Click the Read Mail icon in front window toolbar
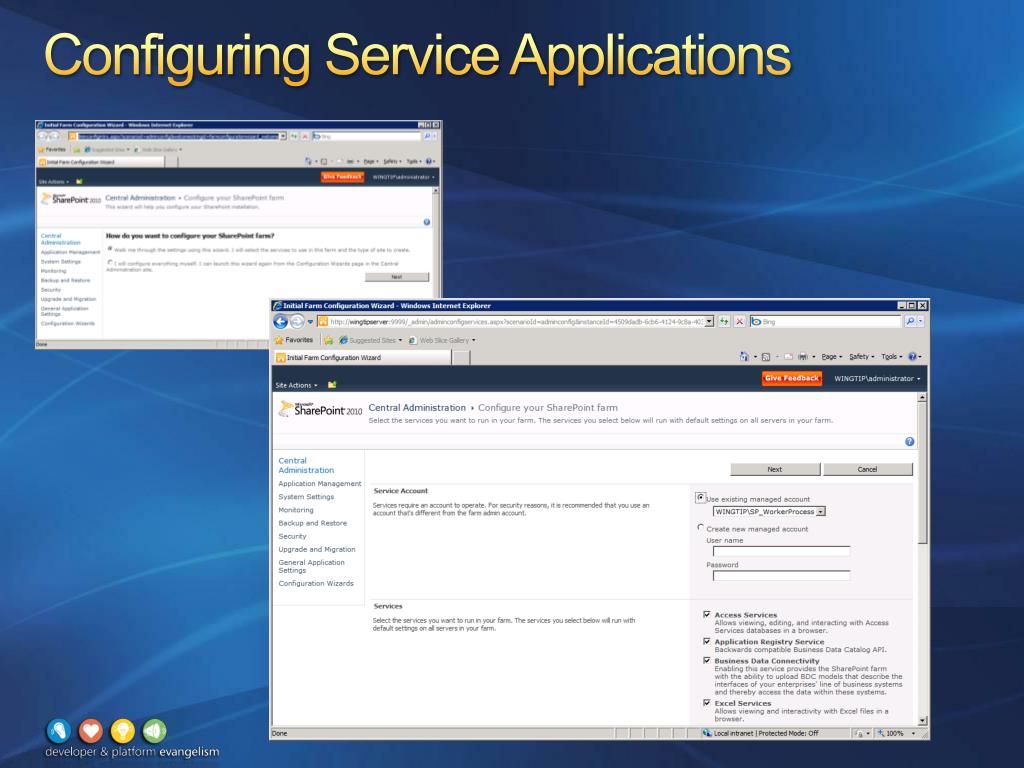This screenshot has width=1024, height=768. click(788, 357)
